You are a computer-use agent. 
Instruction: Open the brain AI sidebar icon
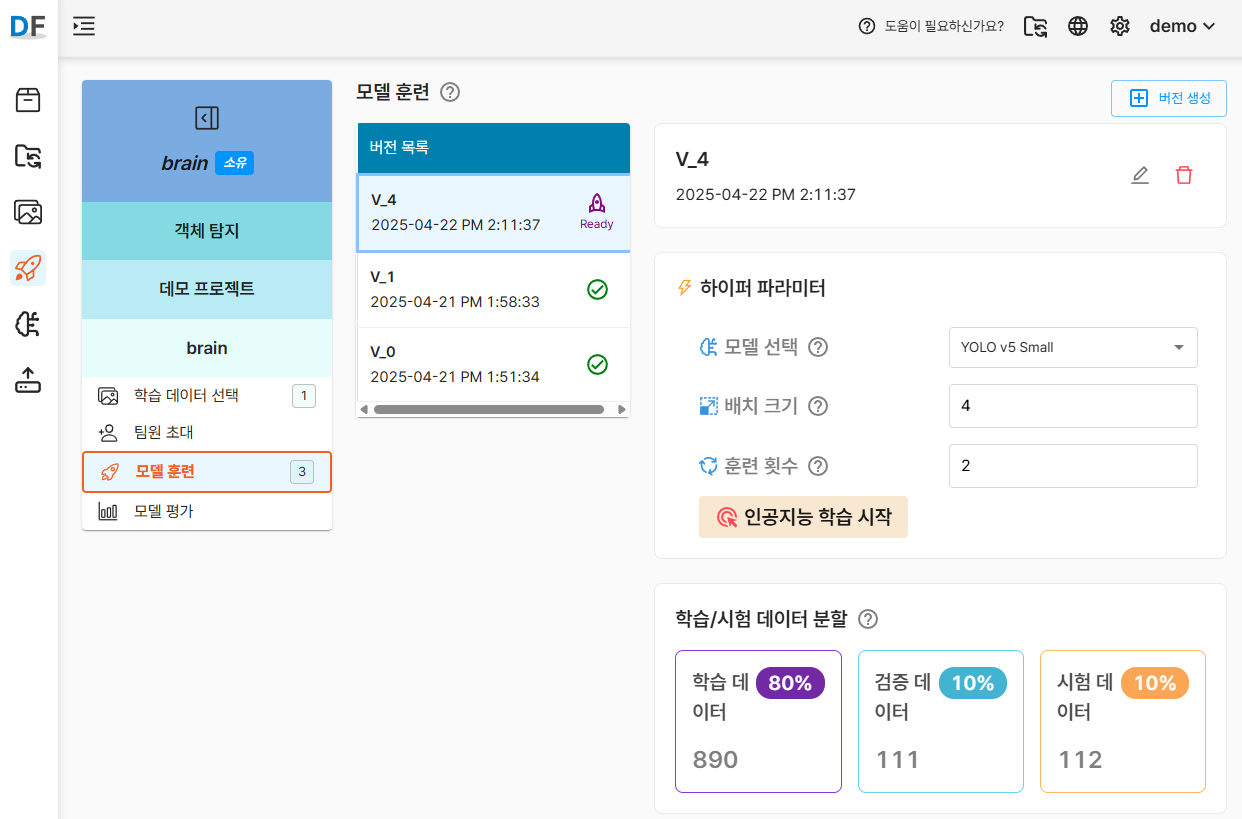tap(28, 324)
